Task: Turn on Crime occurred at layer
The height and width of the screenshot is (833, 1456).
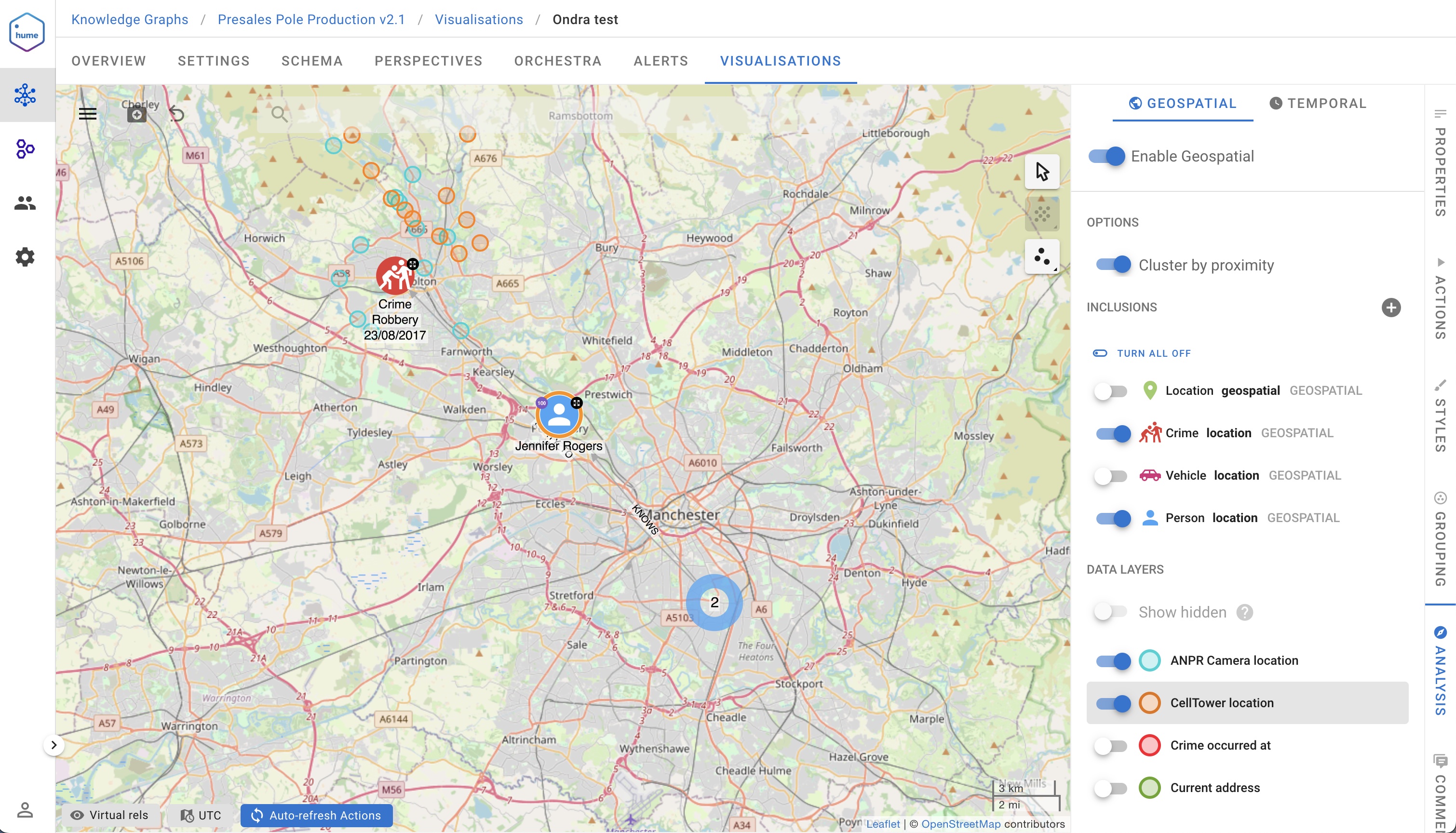Action: click(1110, 745)
